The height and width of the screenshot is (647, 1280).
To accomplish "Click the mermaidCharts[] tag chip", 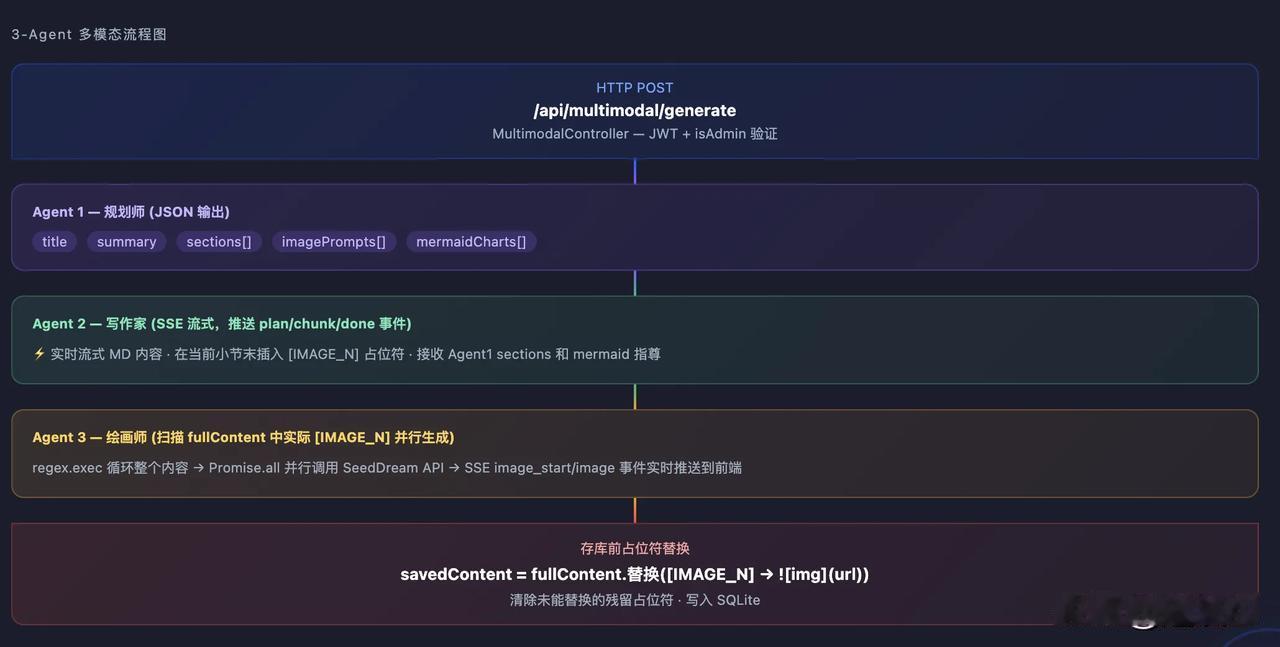I will click(x=471, y=242).
